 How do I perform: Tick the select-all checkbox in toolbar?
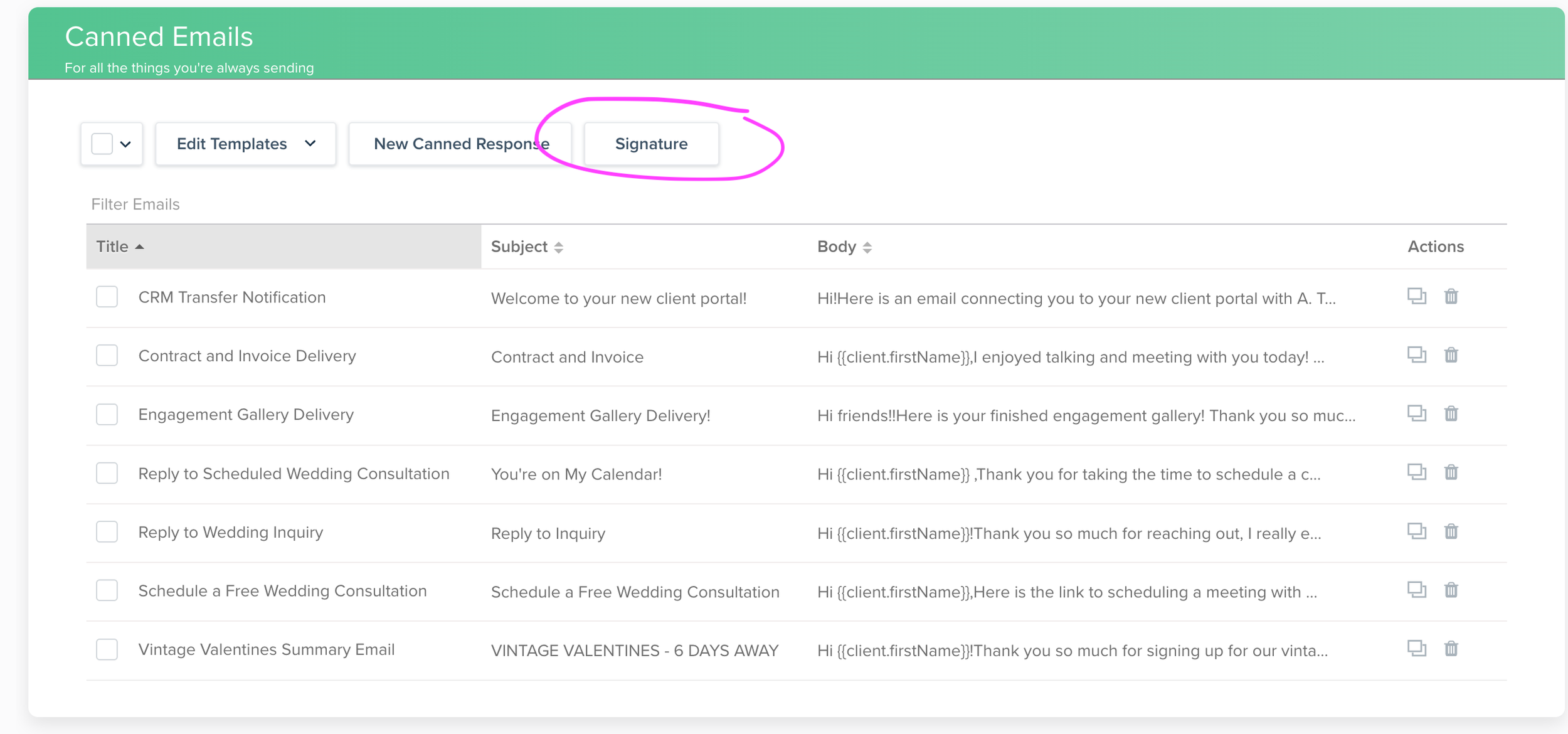[x=102, y=144]
